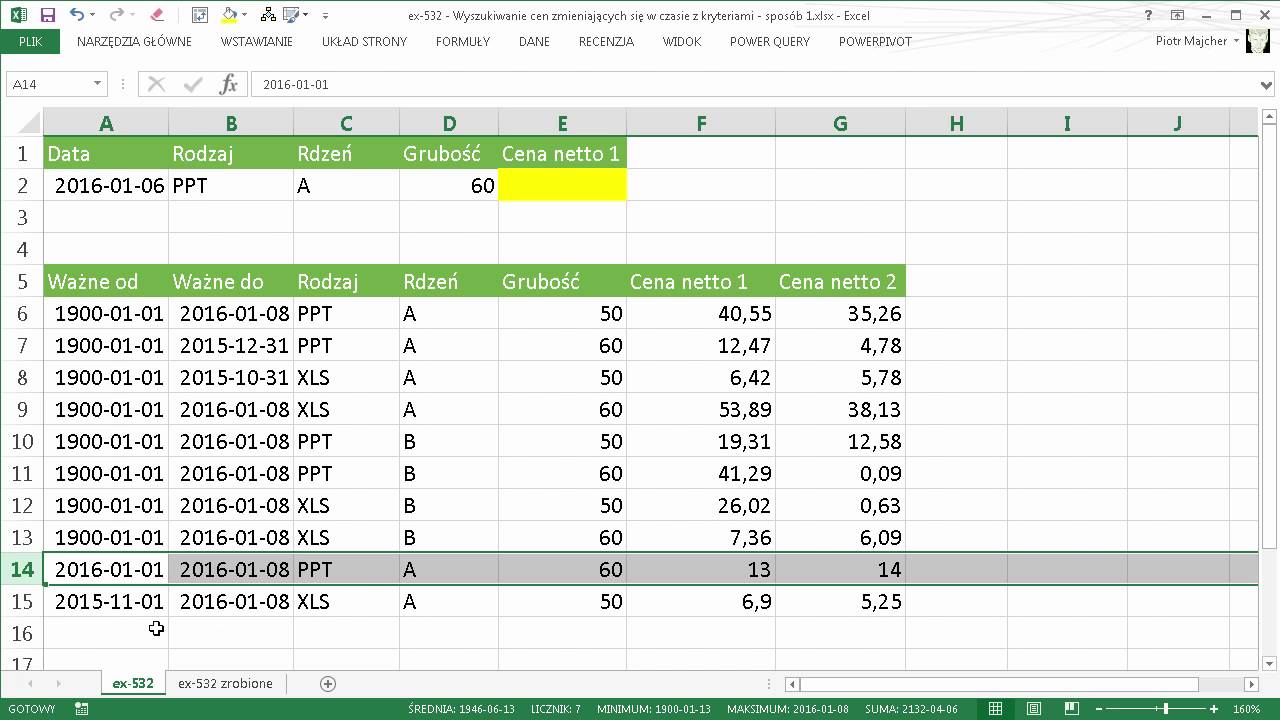Go to the previous sheet tab arrow

coord(30,684)
